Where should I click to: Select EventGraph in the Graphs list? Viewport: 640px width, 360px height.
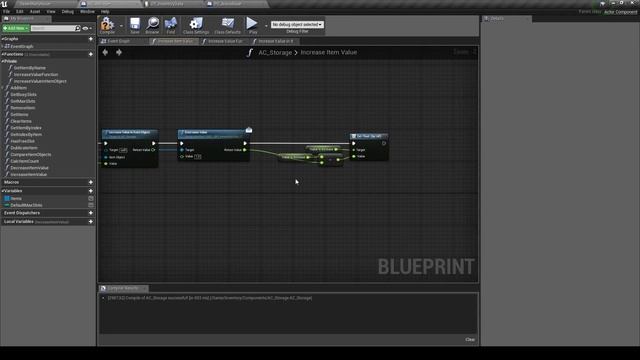click(x=22, y=46)
